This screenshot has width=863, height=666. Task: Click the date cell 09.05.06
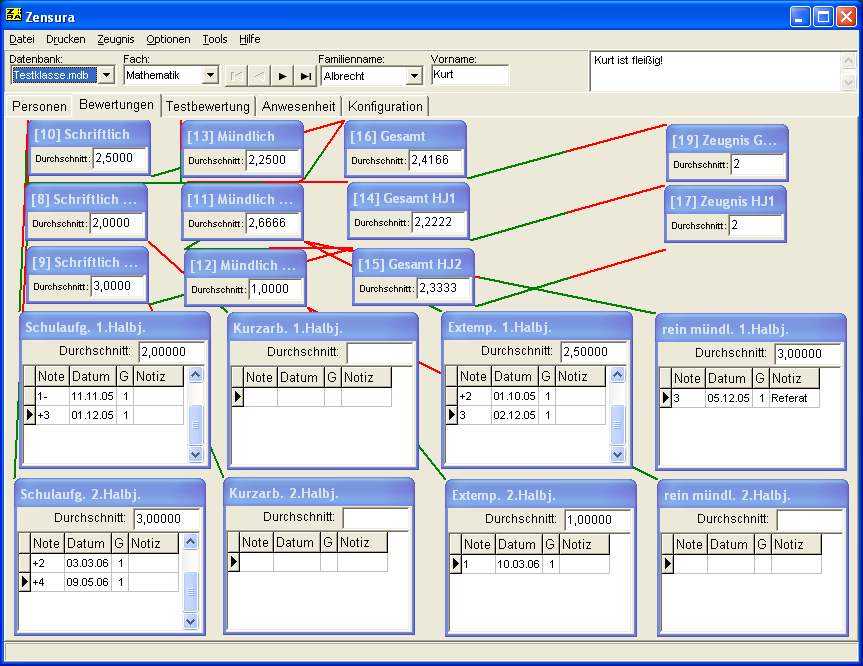point(87,582)
